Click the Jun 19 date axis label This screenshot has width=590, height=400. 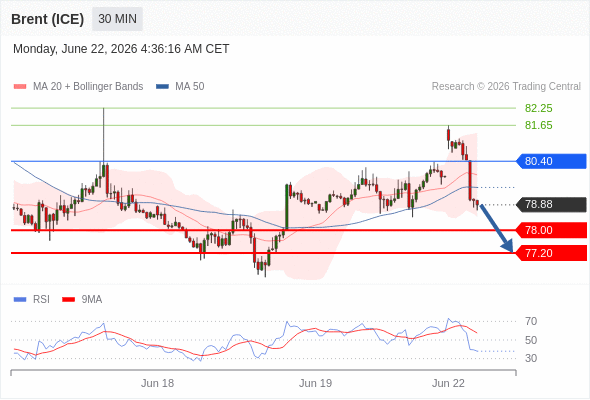pos(315,383)
